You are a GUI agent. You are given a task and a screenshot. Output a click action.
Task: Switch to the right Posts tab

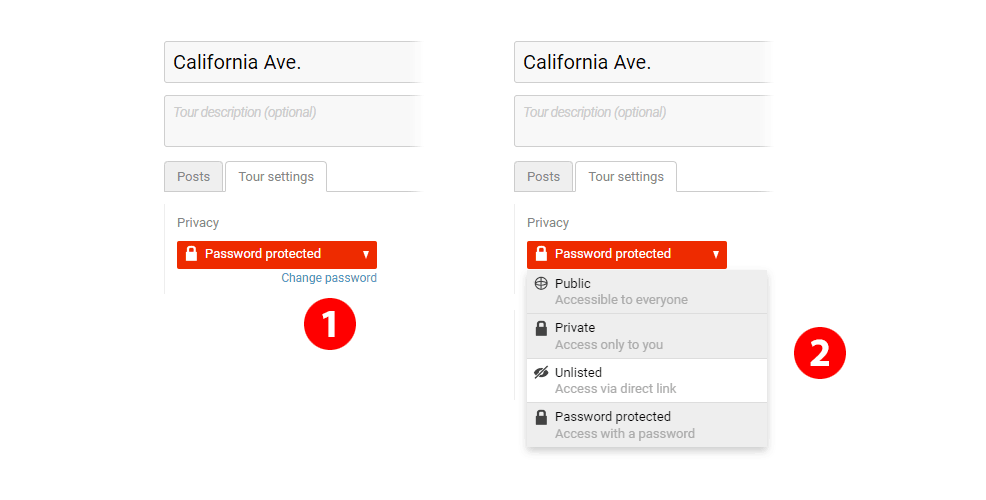543,177
